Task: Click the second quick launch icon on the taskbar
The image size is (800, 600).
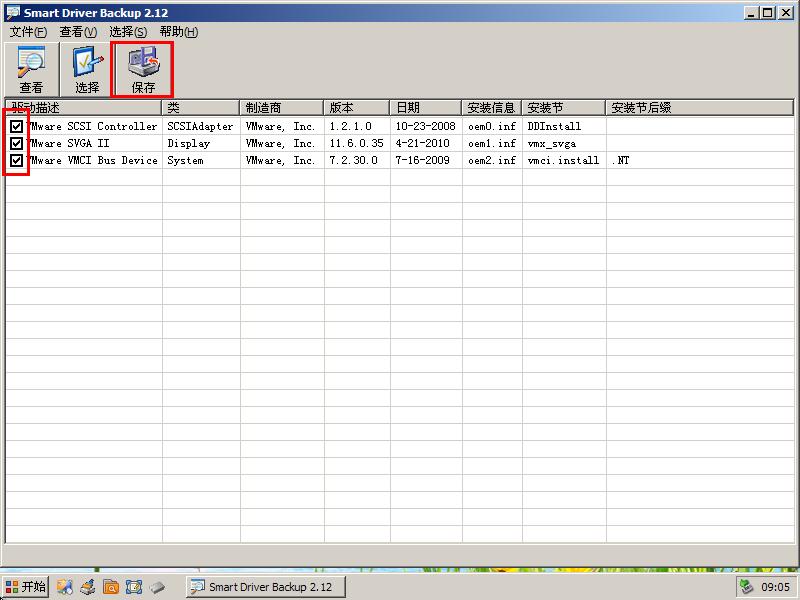Action: click(88, 587)
